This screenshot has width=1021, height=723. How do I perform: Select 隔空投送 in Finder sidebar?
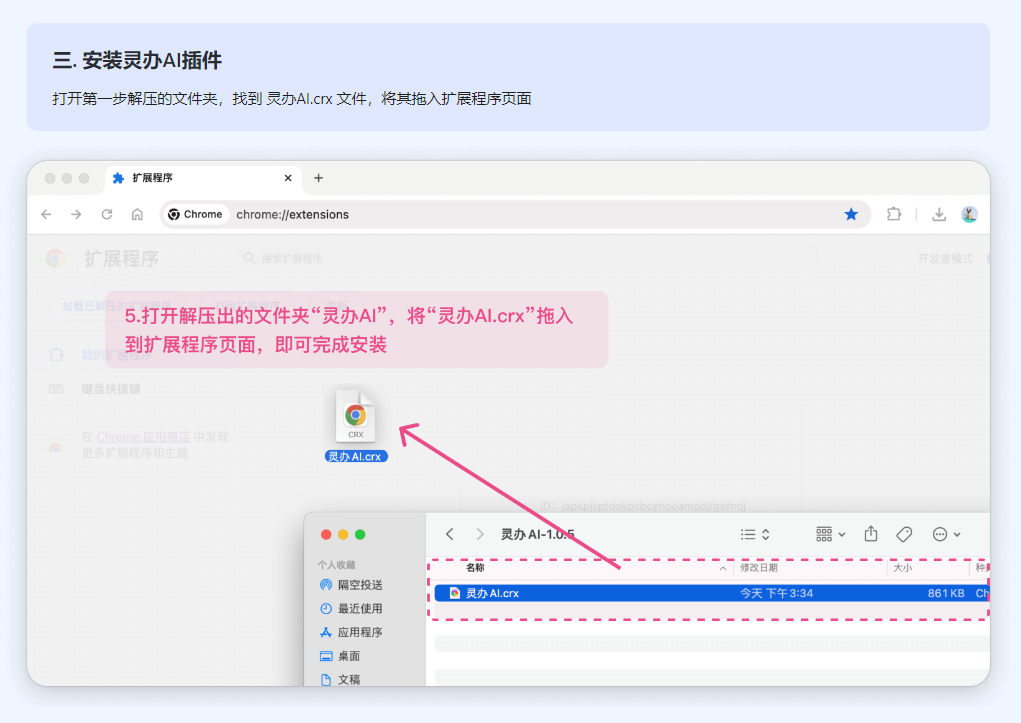click(359, 585)
